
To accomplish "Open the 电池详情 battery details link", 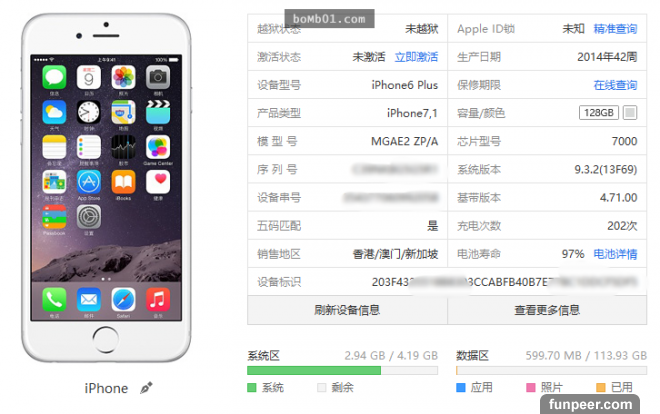I will (615, 254).
